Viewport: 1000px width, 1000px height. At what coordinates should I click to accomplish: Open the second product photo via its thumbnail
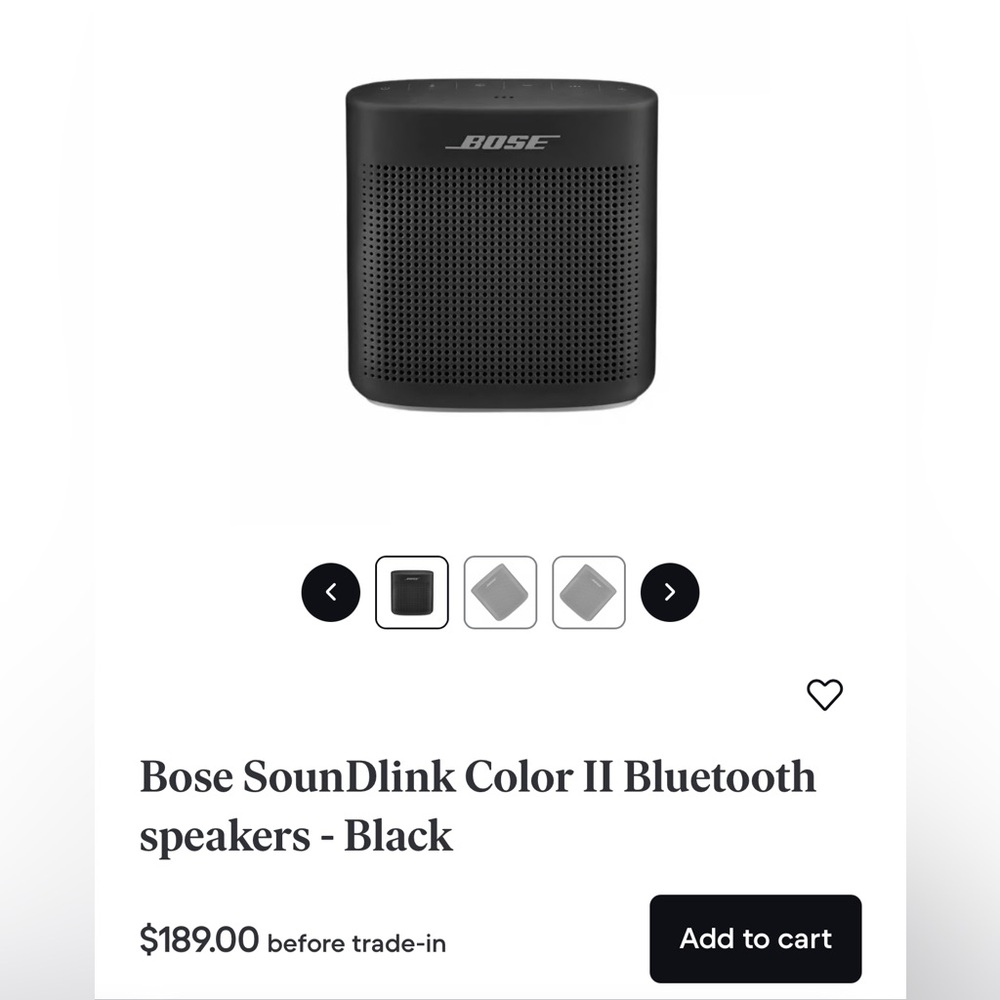click(x=500, y=592)
